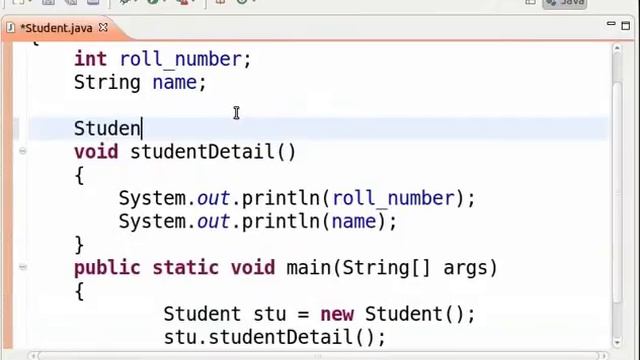Click the 'public static void main(String[] args)' line
This screenshot has width=640, height=360.
click(x=286, y=268)
